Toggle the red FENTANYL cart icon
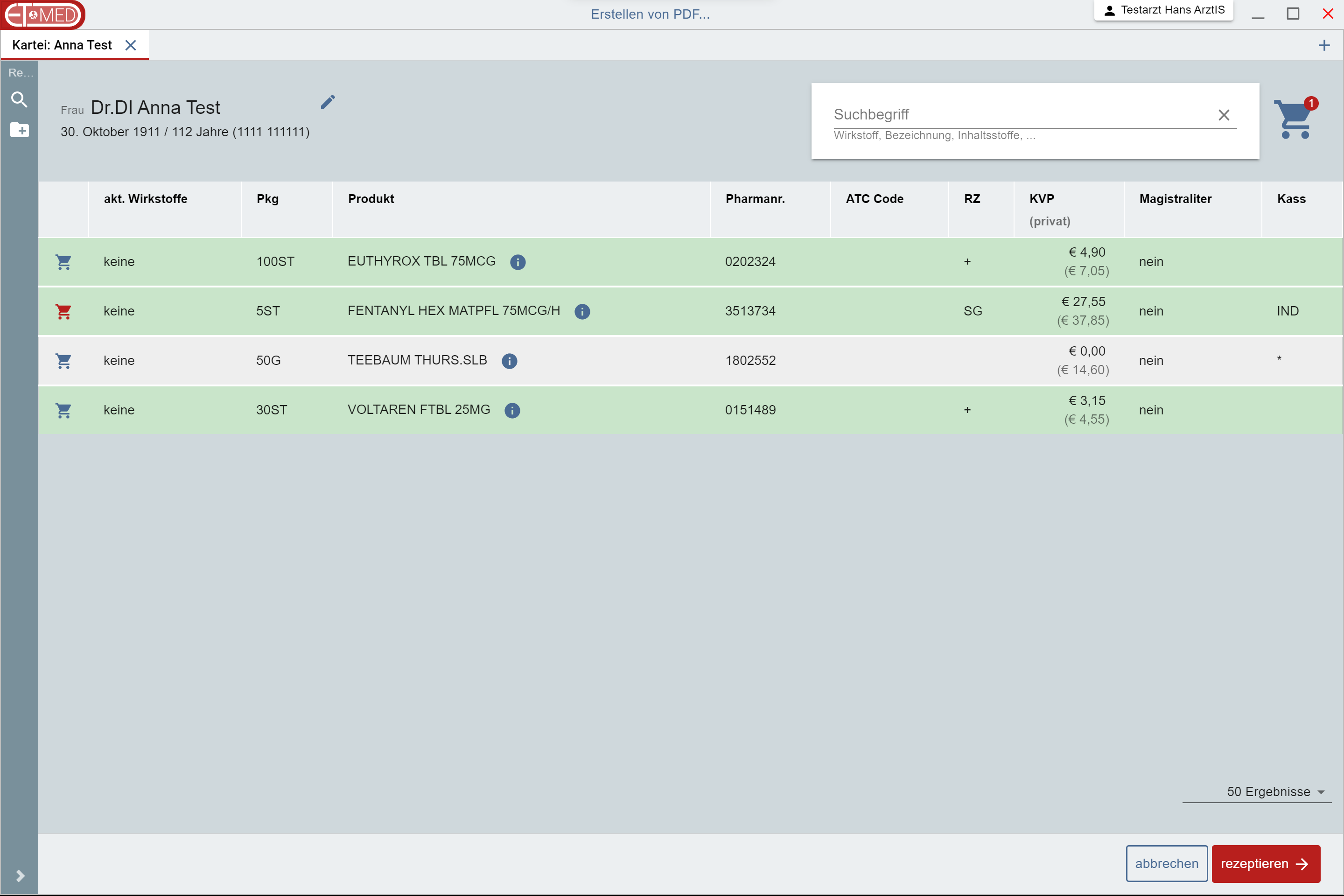This screenshot has height=896, width=1344. point(63,311)
